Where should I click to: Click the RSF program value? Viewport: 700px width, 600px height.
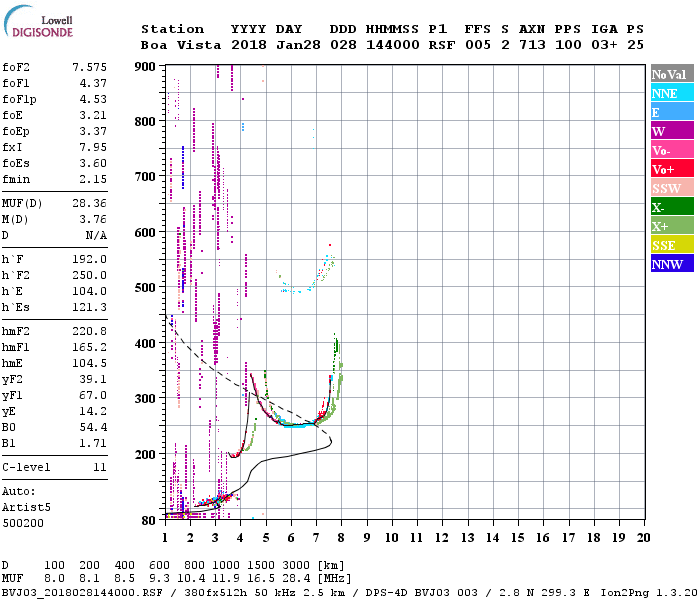pos(442,45)
